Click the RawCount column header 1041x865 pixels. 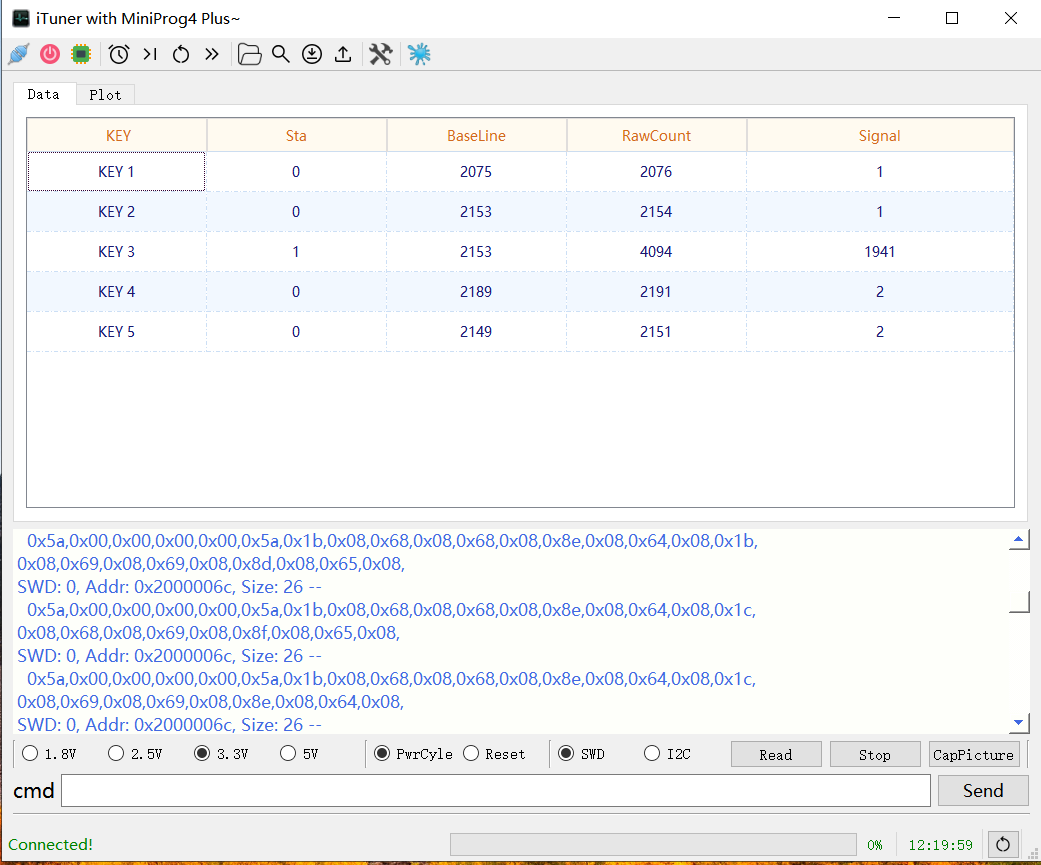tap(657, 135)
